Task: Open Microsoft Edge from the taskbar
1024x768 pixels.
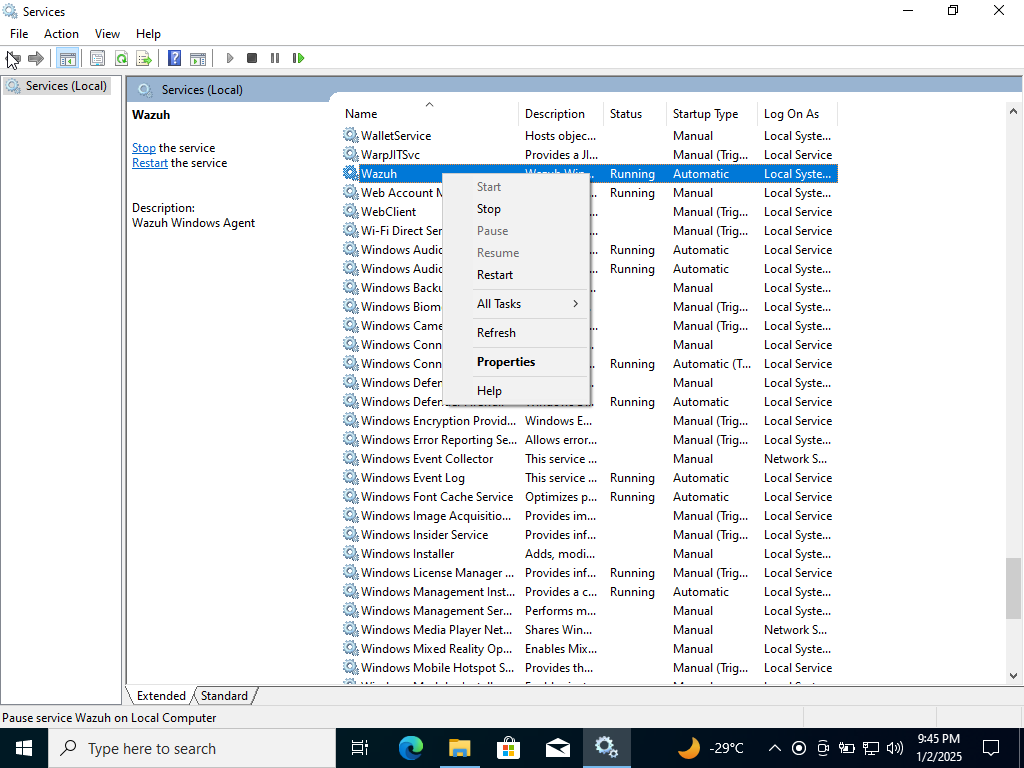Action: pyautogui.click(x=411, y=748)
